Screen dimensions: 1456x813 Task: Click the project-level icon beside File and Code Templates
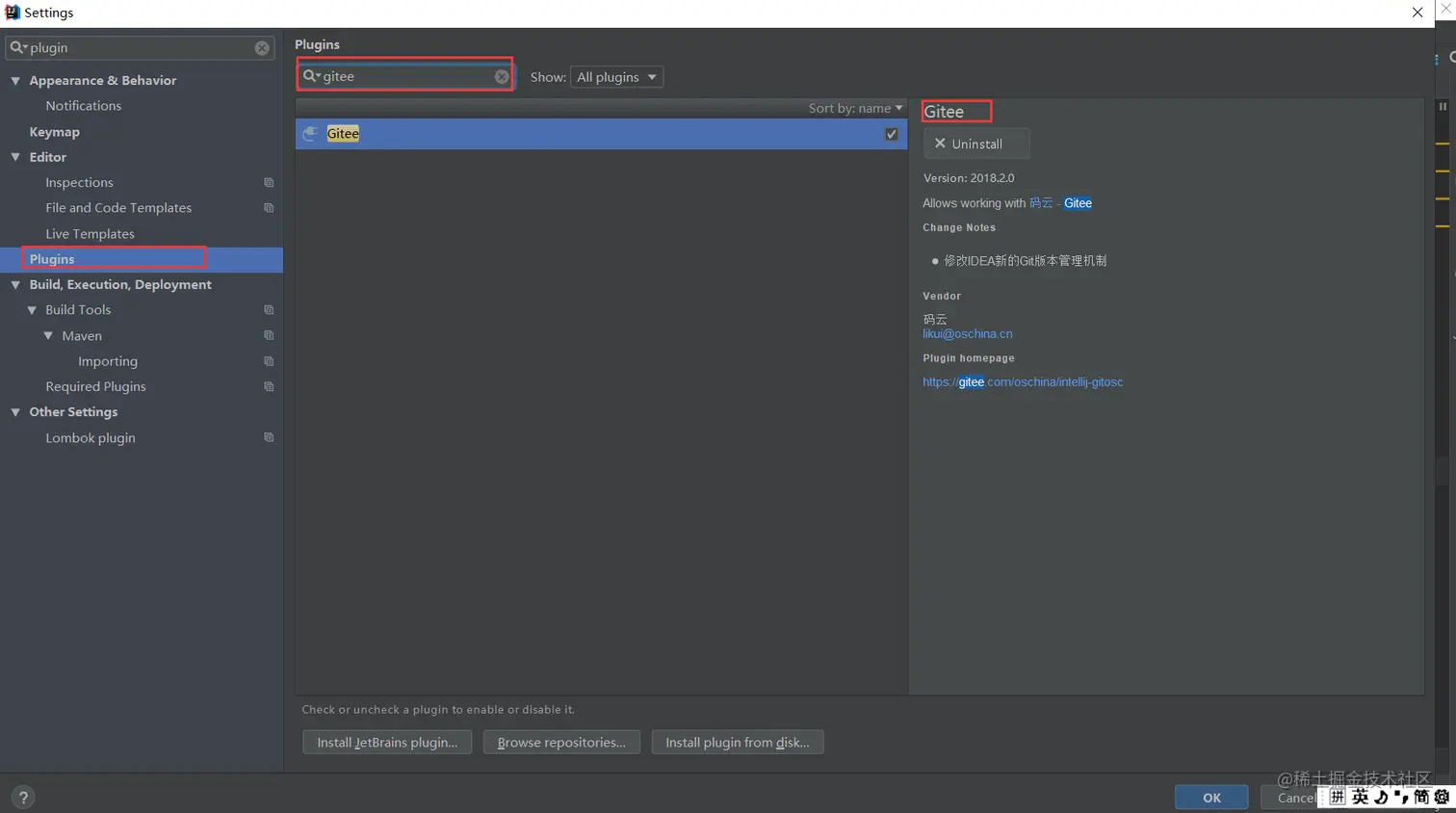269,208
